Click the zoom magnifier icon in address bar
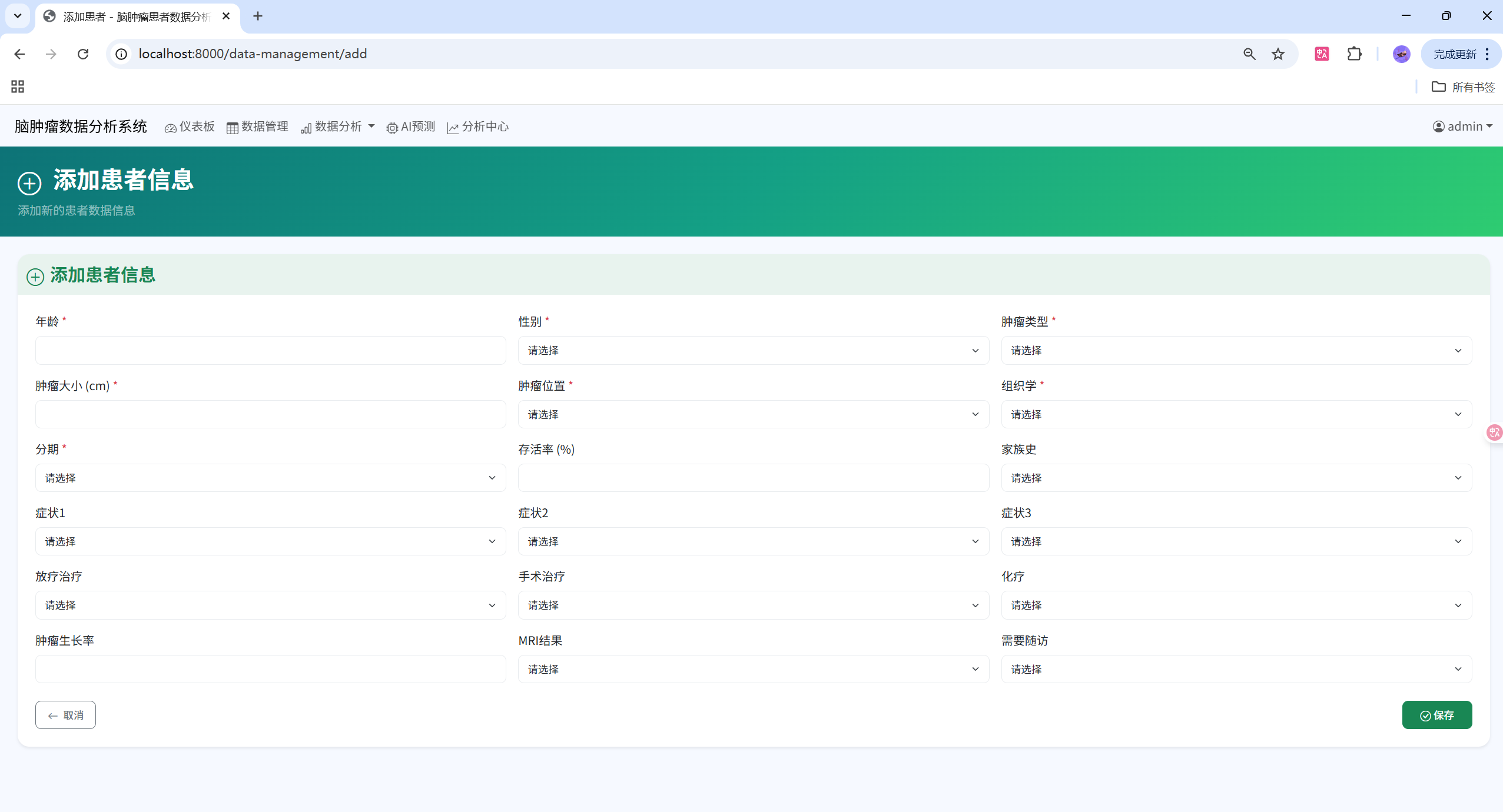The height and width of the screenshot is (812, 1503). pos(1249,54)
